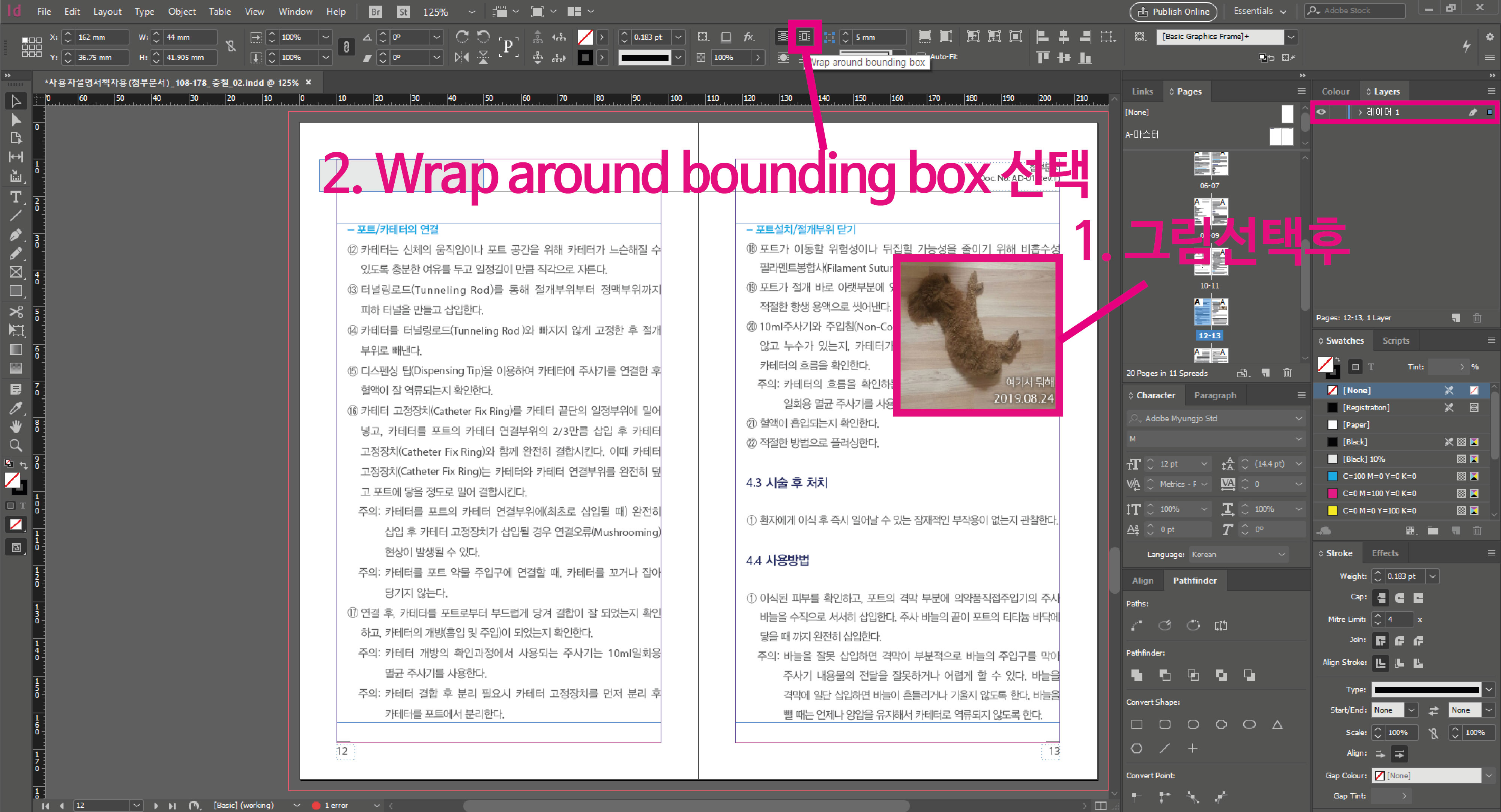Switch to the Paragraph tab

(1215, 395)
